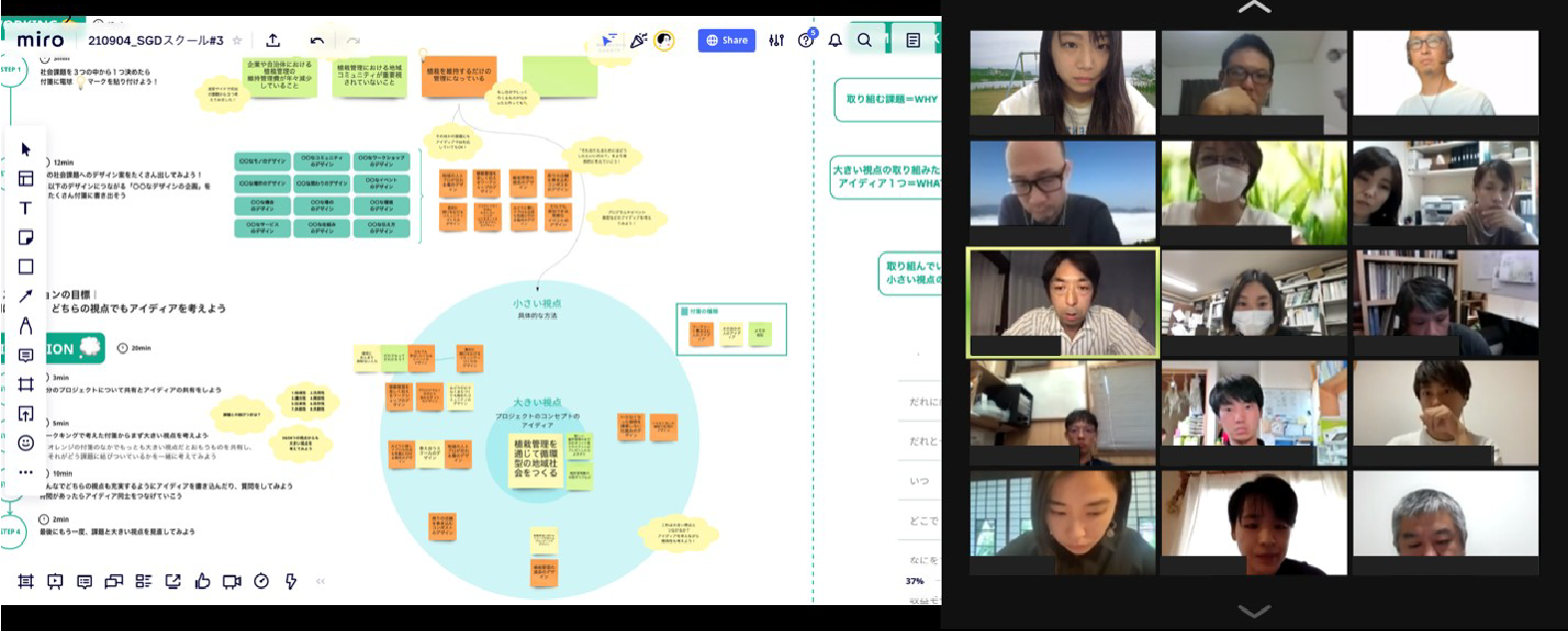The height and width of the screenshot is (632, 1568).
Task: Select the Sticky note tool
Action: (x=26, y=237)
